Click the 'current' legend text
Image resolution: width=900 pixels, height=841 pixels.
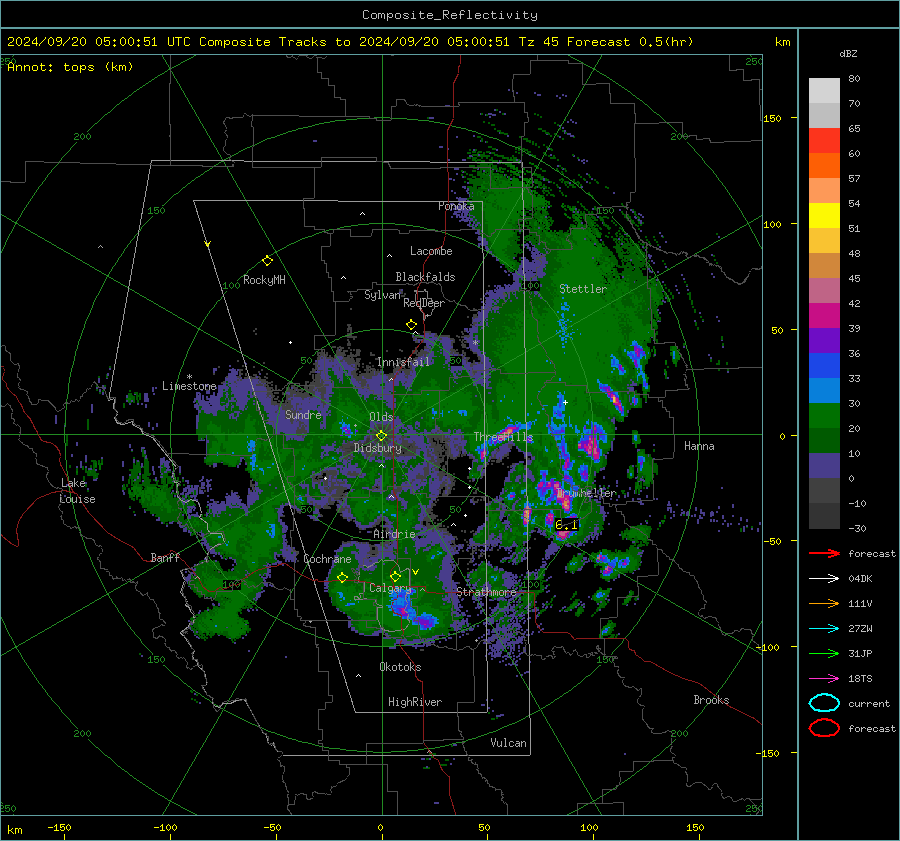[x=869, y=703]
